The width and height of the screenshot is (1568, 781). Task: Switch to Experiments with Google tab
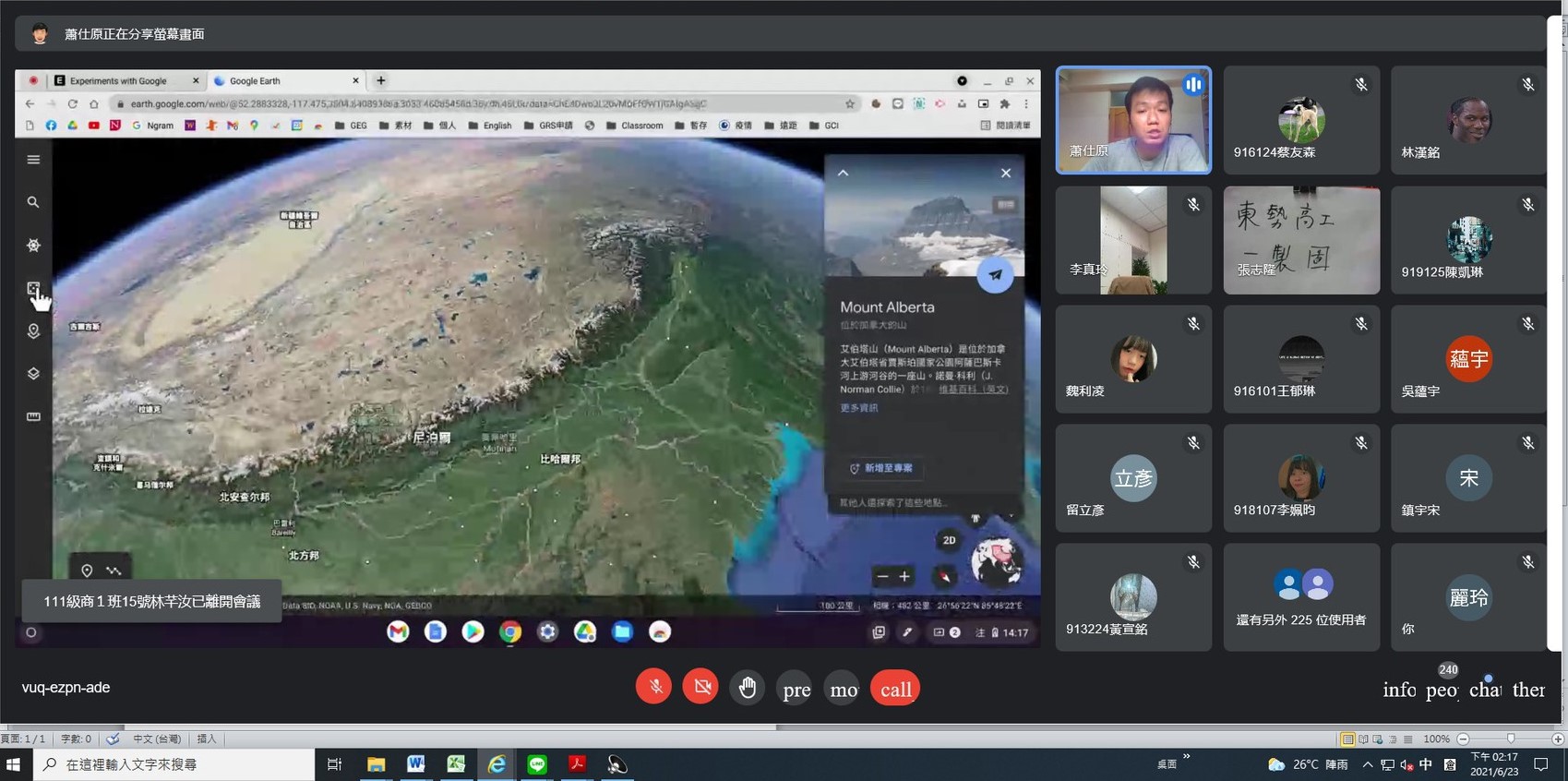click(118, 81)
